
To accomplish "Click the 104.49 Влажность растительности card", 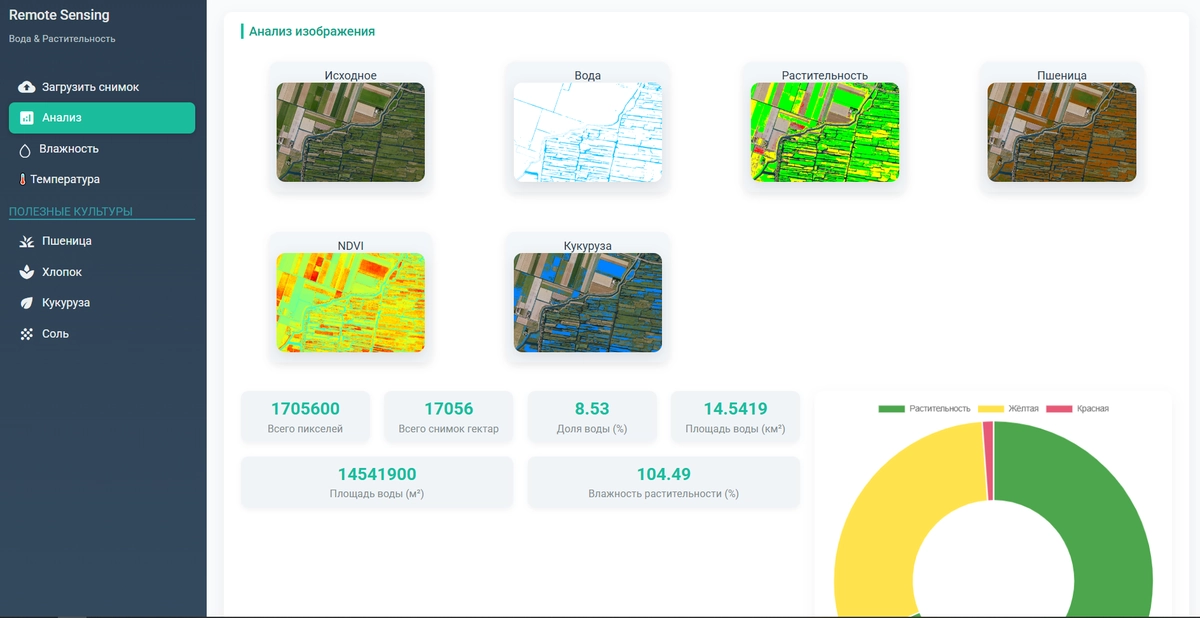I will click(664, 482).
